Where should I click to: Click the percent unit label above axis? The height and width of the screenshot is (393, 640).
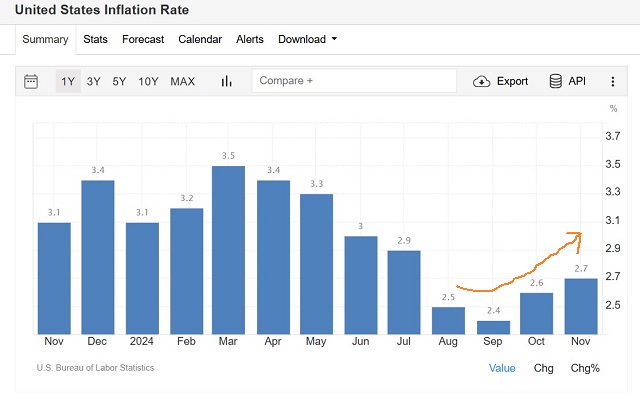(x=613, y=109)
